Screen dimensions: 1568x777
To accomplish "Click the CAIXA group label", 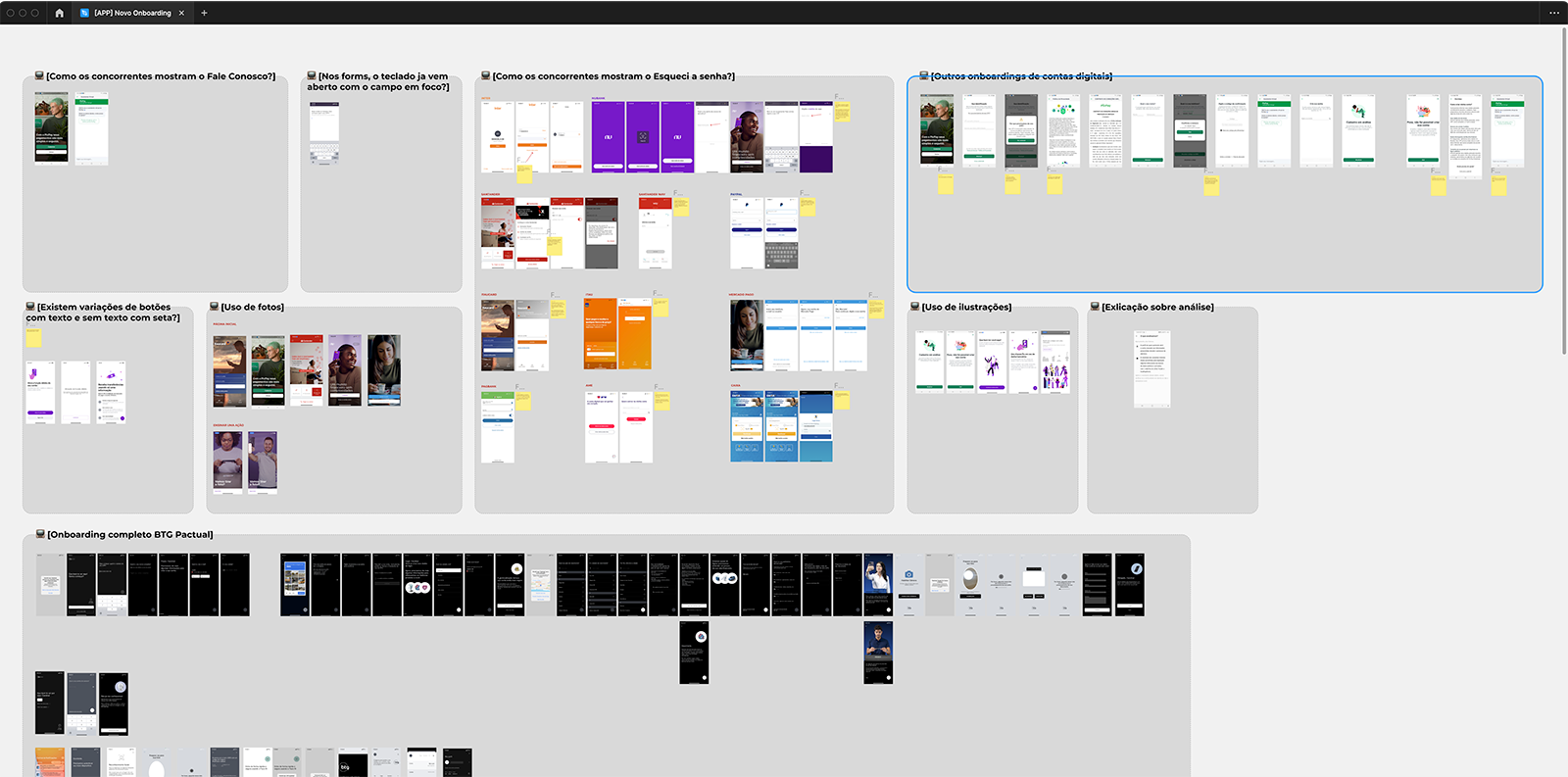I will [735, 386].
